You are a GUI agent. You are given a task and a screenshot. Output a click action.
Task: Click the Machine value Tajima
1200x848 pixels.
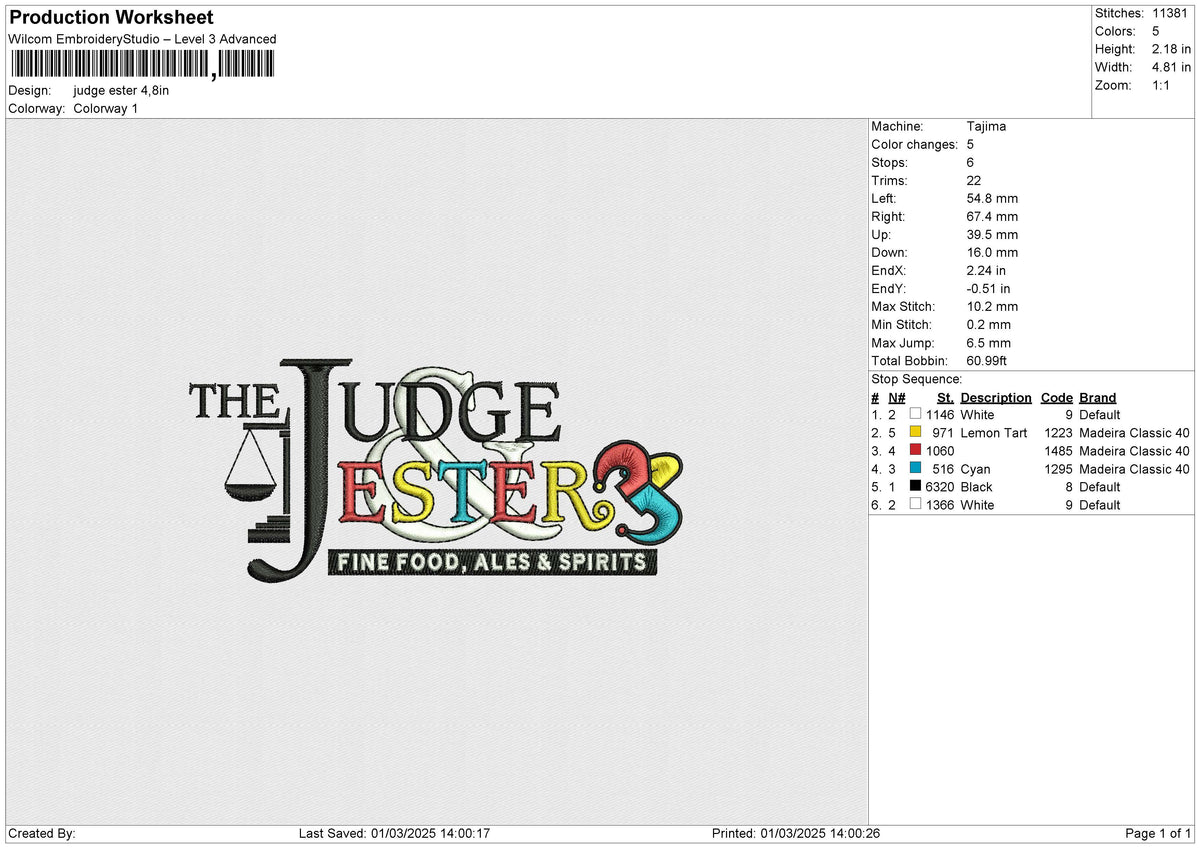[x=986, y=126]
